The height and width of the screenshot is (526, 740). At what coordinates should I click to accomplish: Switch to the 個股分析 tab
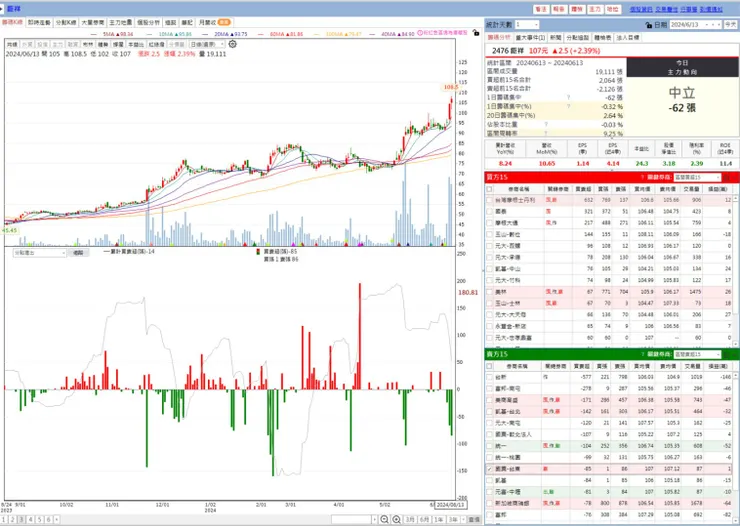148,22
